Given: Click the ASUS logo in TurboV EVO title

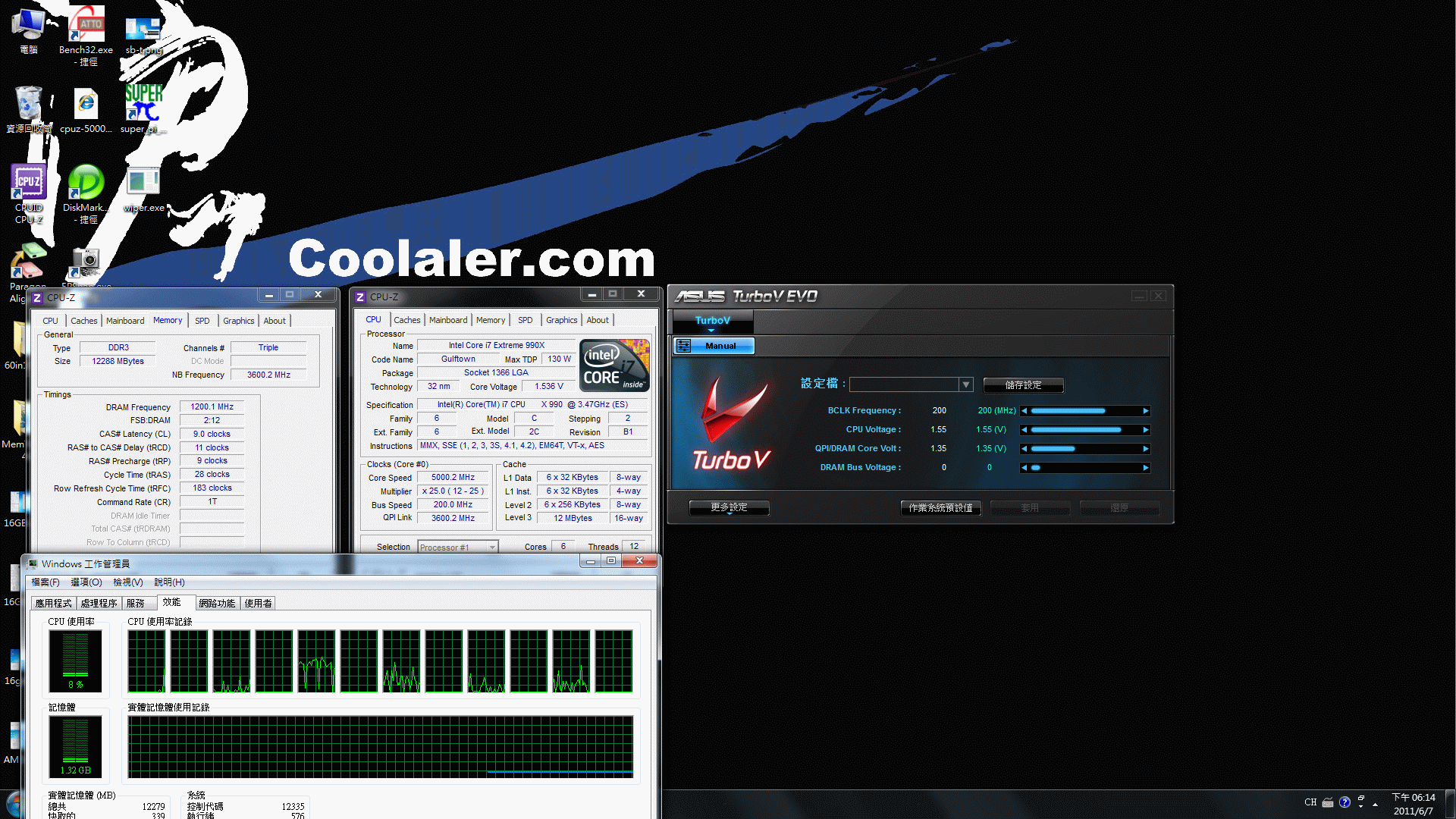Looking at the screenshot, I should click(700, 296).
